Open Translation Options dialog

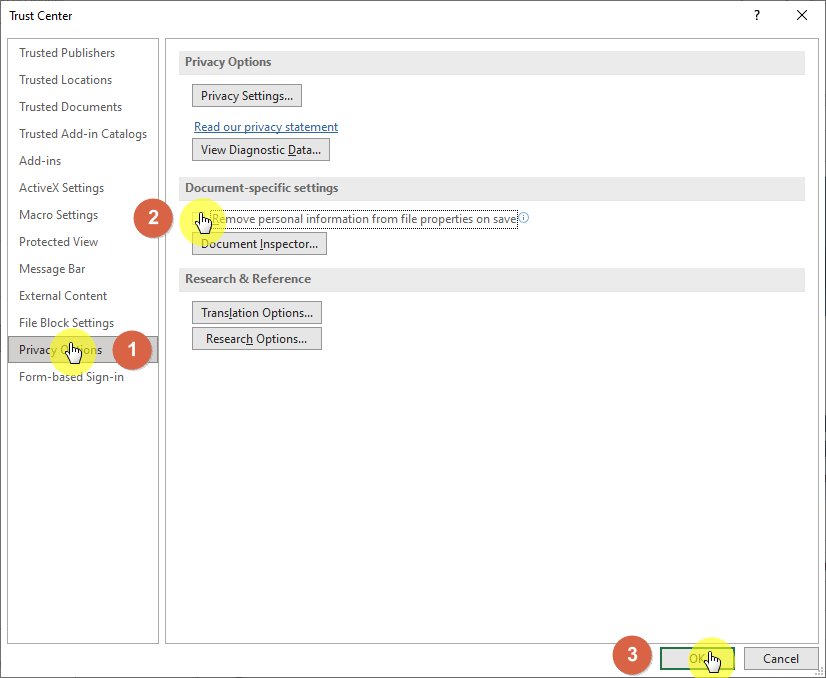click(x=257, y=313)
